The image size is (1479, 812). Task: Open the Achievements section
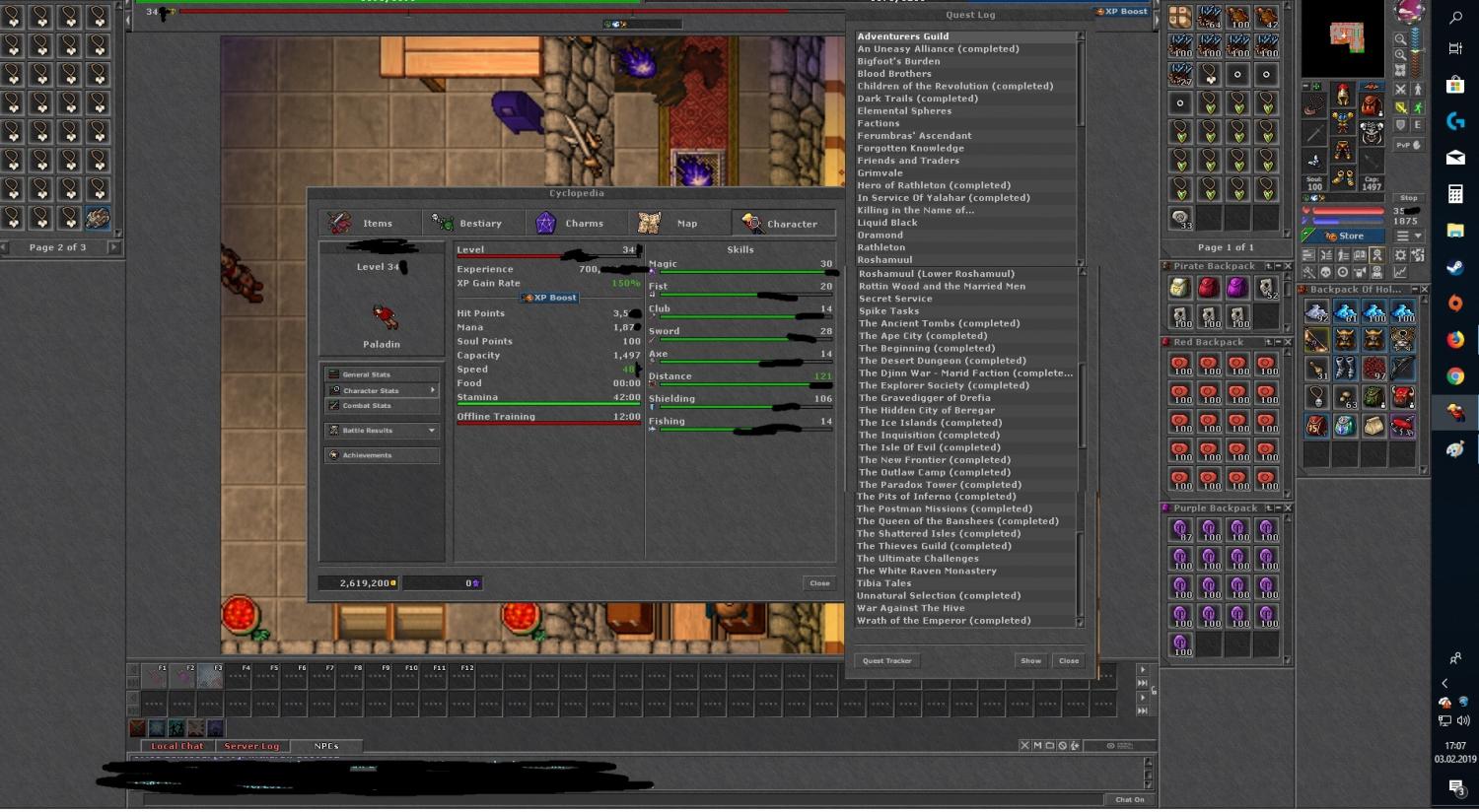[382, 455]
